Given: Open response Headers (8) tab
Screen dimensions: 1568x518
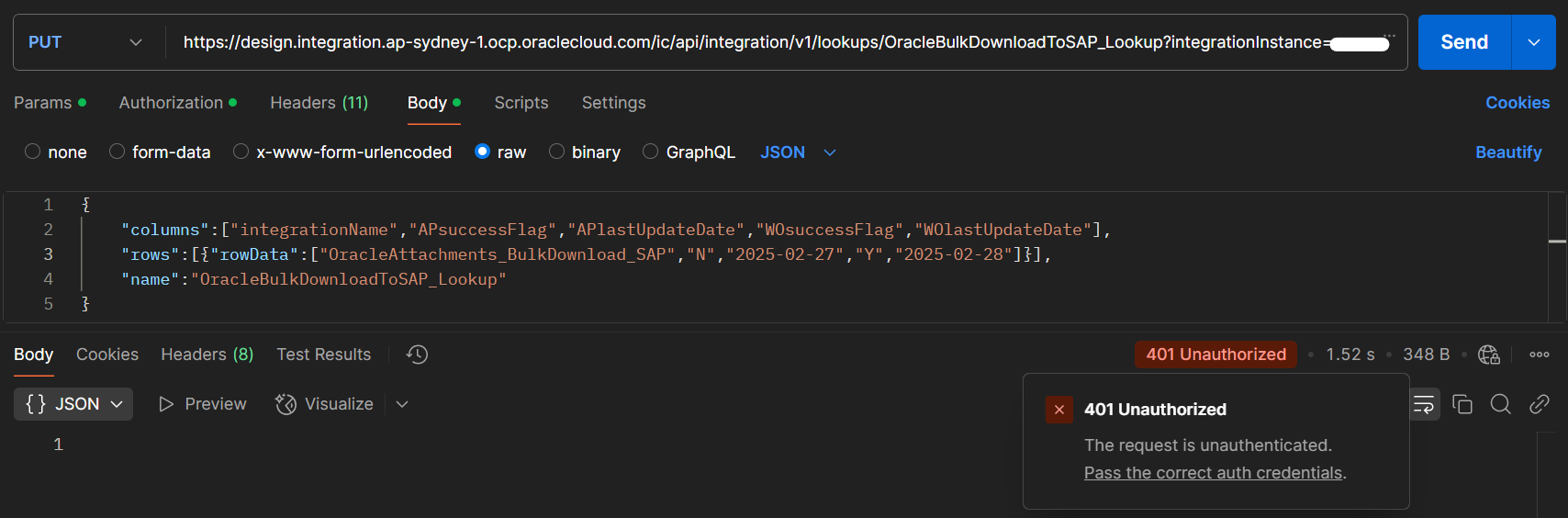Looking at the screenshot, I should tap(207, 355).
